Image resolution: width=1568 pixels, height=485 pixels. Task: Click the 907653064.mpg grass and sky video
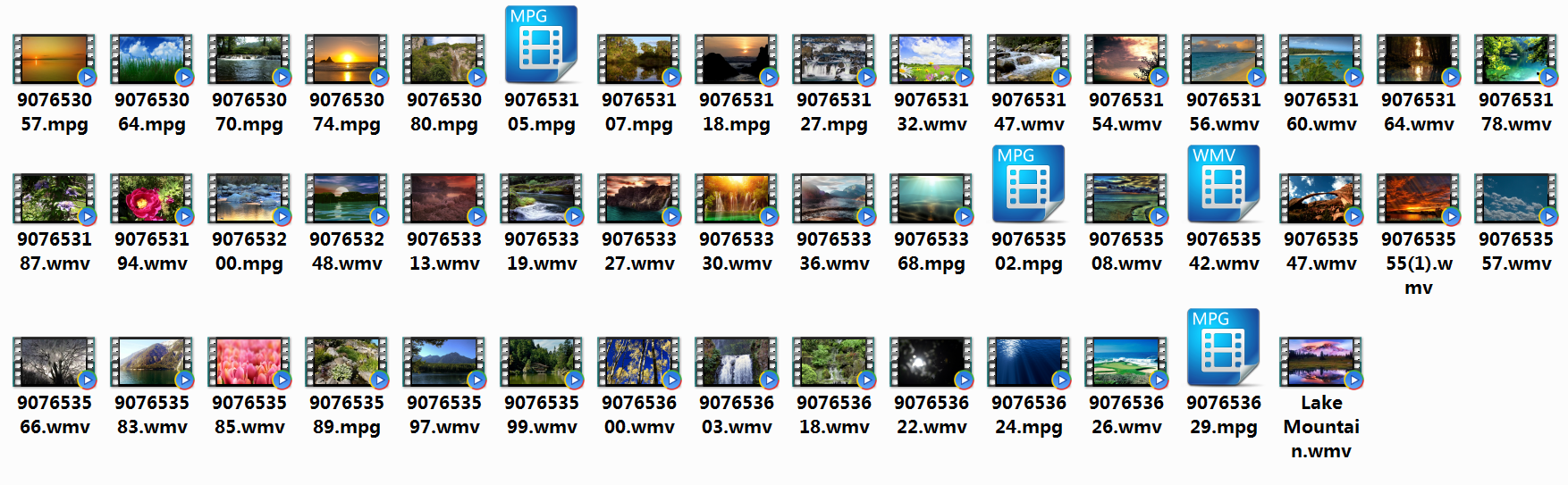152,60
